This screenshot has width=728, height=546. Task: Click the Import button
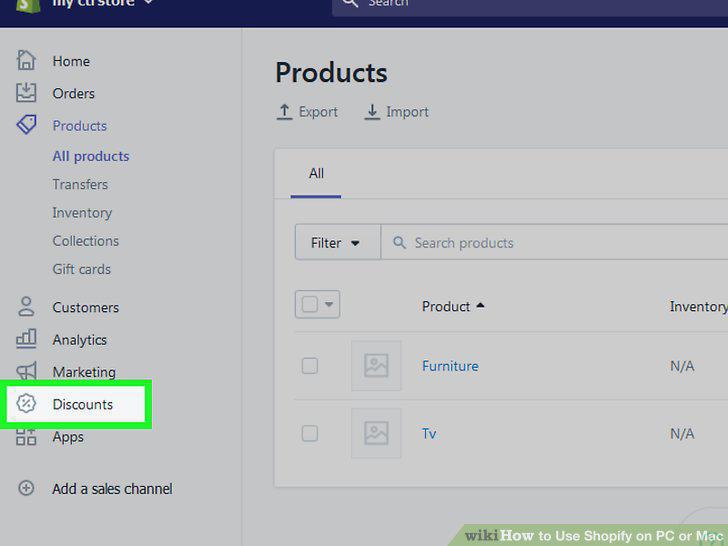(396, 112)
